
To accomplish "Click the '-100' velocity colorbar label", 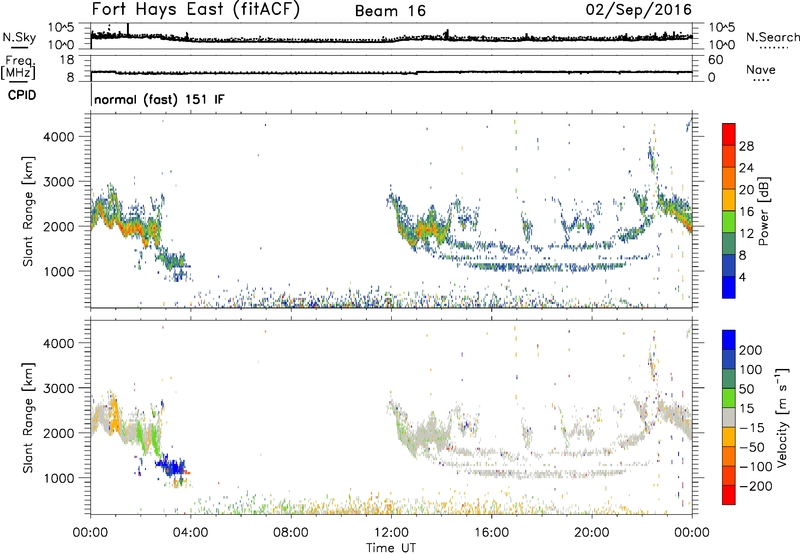I will (x=756, y=467).
